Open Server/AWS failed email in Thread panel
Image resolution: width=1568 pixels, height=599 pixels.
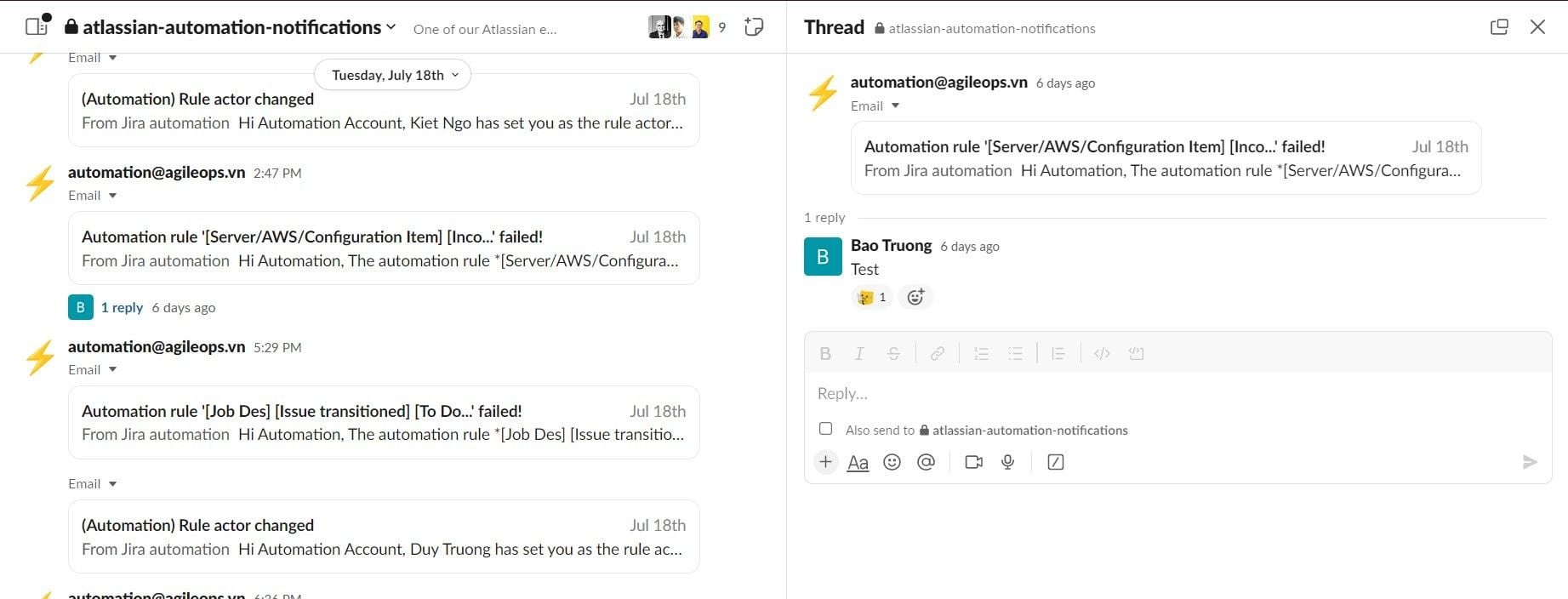point(1166,158)
